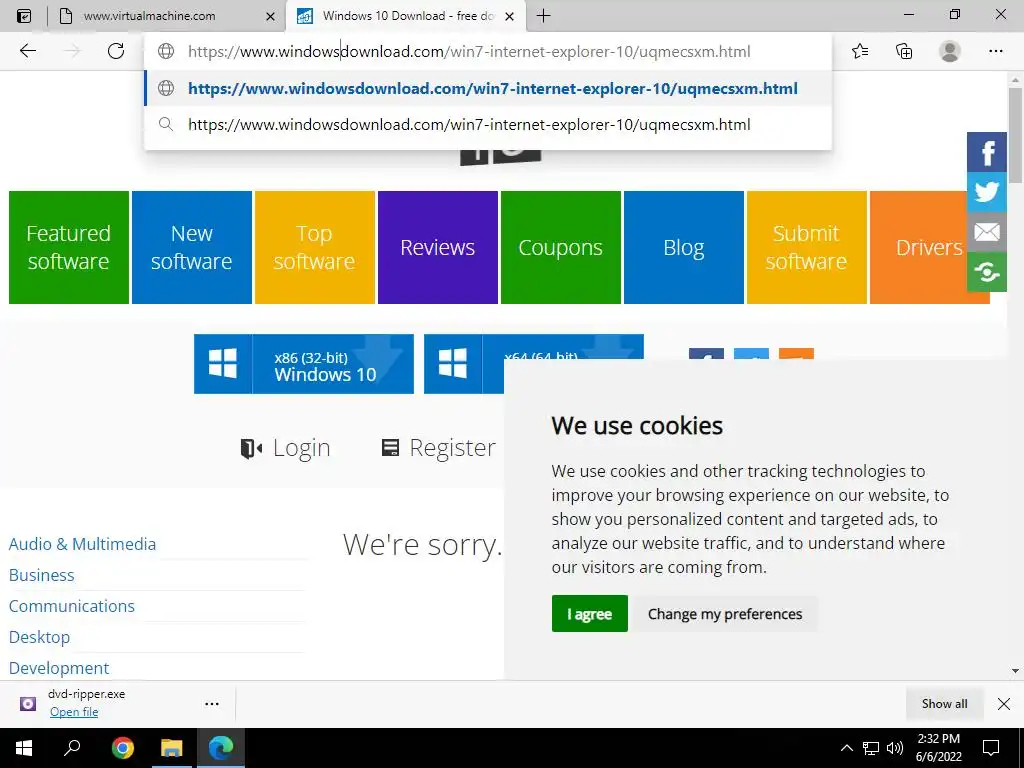This screenshot has width=1024, height=768.
Task: Reload the page with the refresh icon
Action: 116,51
